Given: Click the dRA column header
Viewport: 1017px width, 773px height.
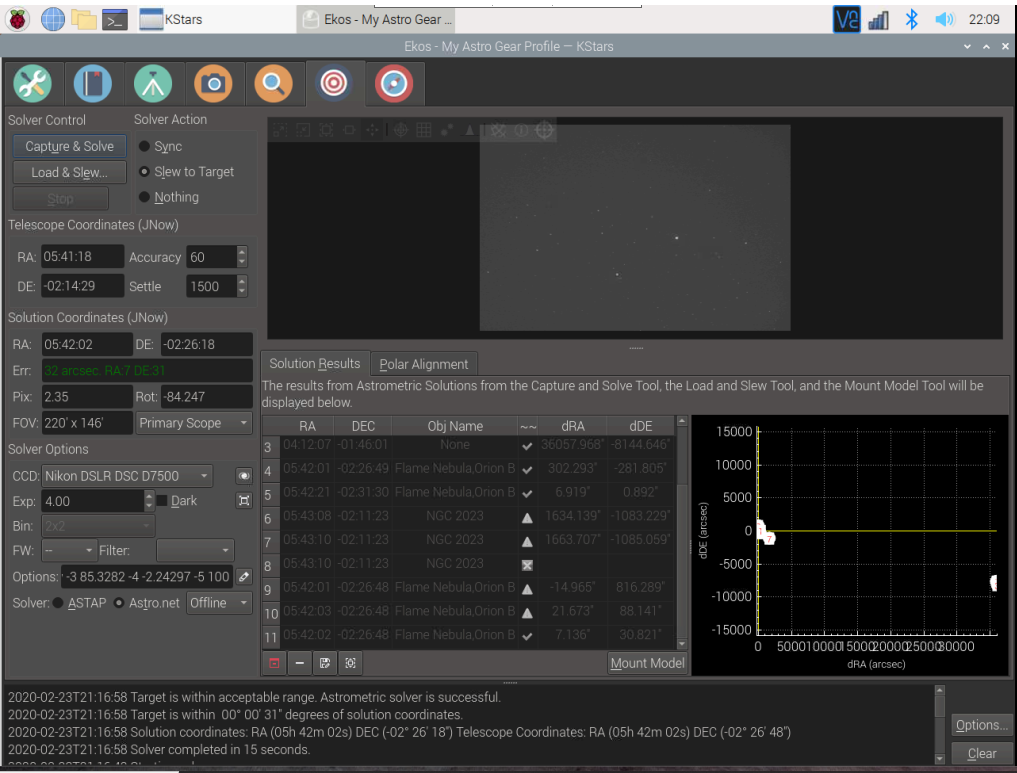Looking at the screenshot, I should point(573,426).
